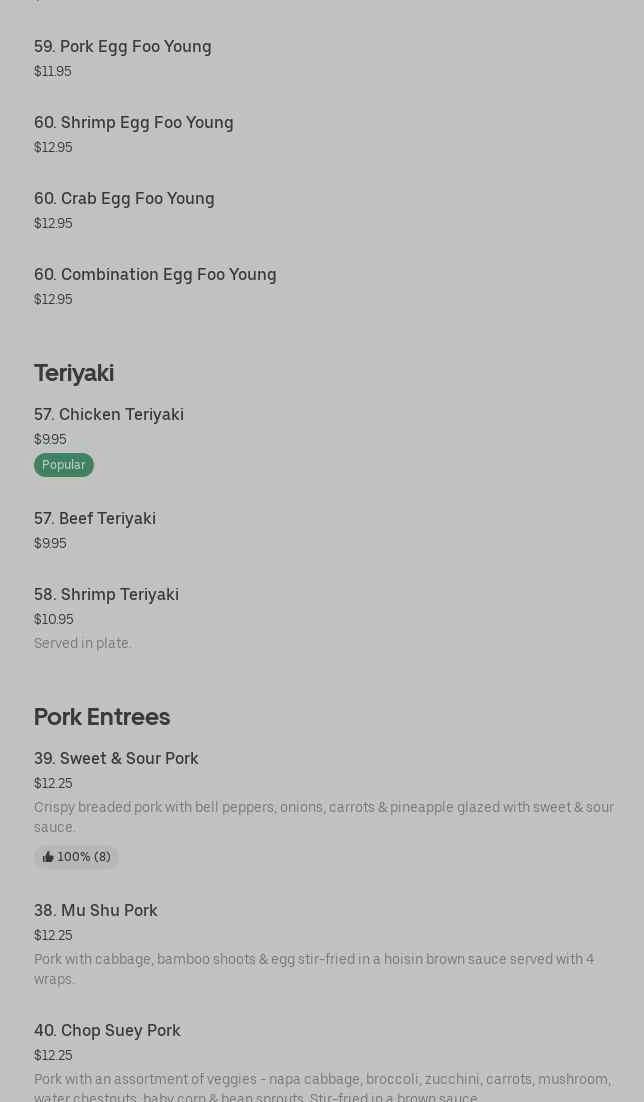Select 57. Chicken Teriyaki menu item

(109, 414)
